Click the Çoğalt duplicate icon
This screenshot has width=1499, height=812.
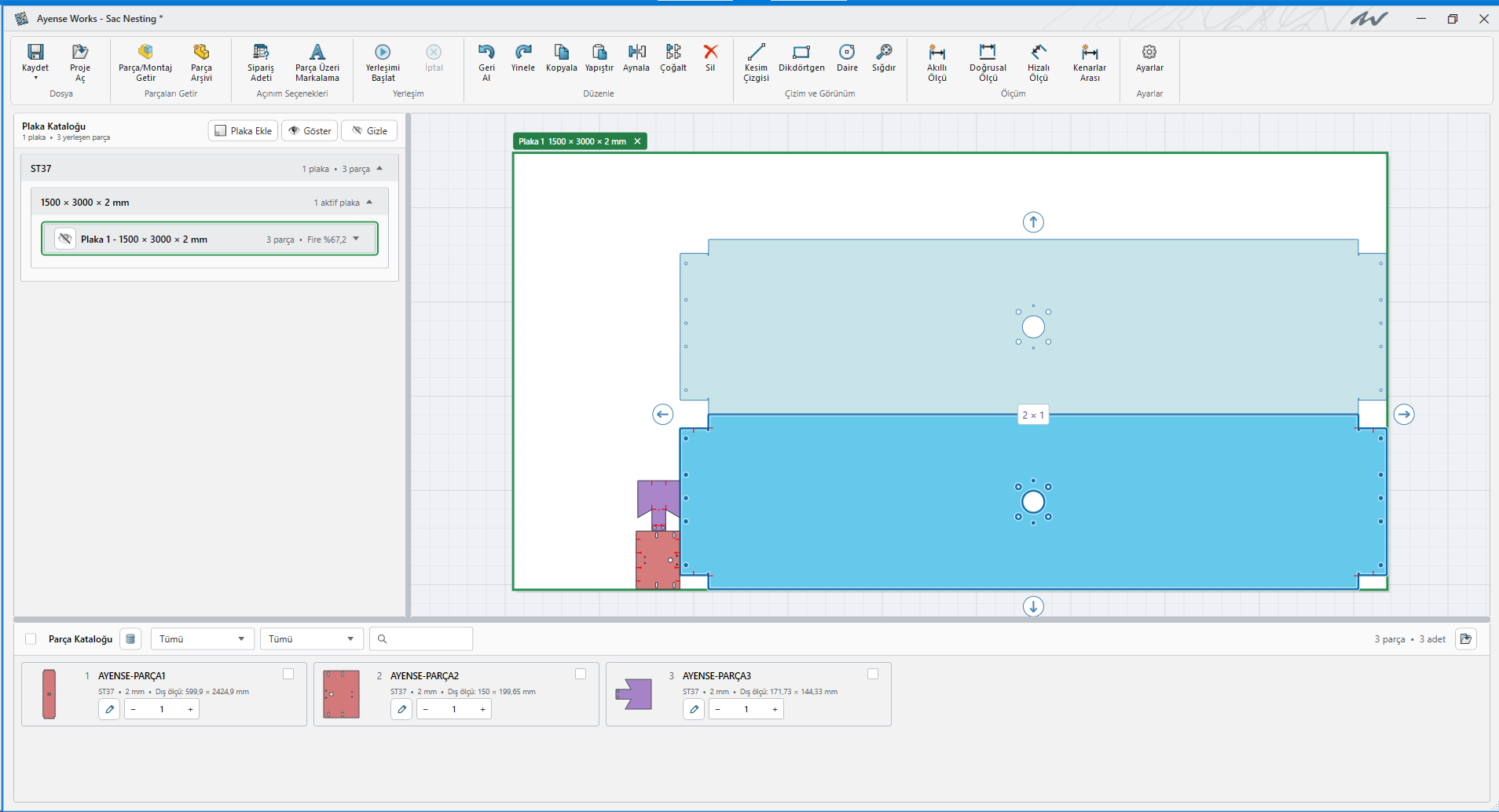673,52
